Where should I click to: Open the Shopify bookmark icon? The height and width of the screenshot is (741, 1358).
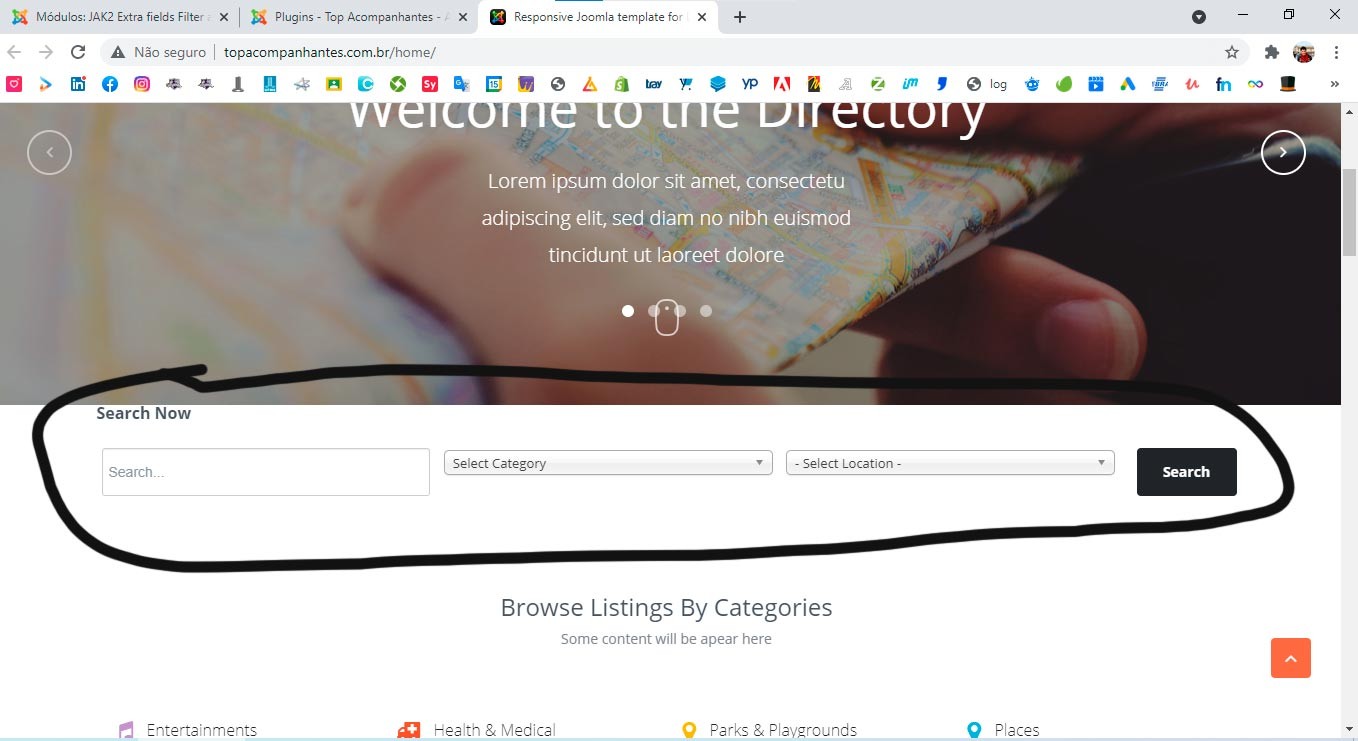point(622,84)
